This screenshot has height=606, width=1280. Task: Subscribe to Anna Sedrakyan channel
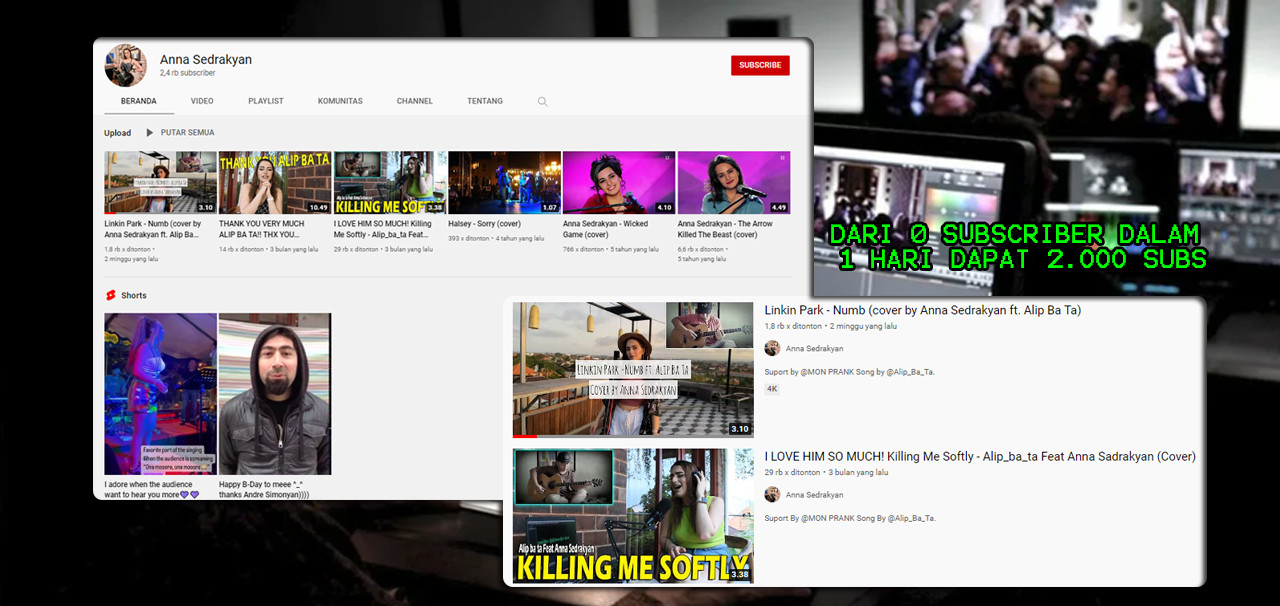tap(760, 65)
